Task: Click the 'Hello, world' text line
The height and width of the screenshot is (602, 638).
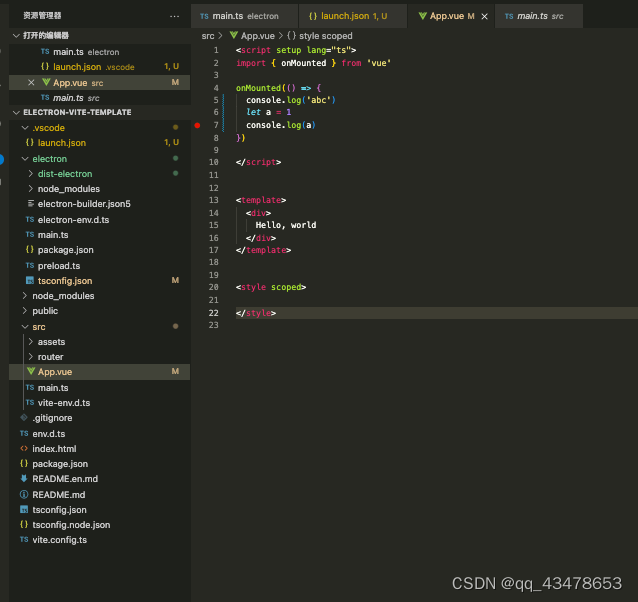Action: tap(286, 225)
